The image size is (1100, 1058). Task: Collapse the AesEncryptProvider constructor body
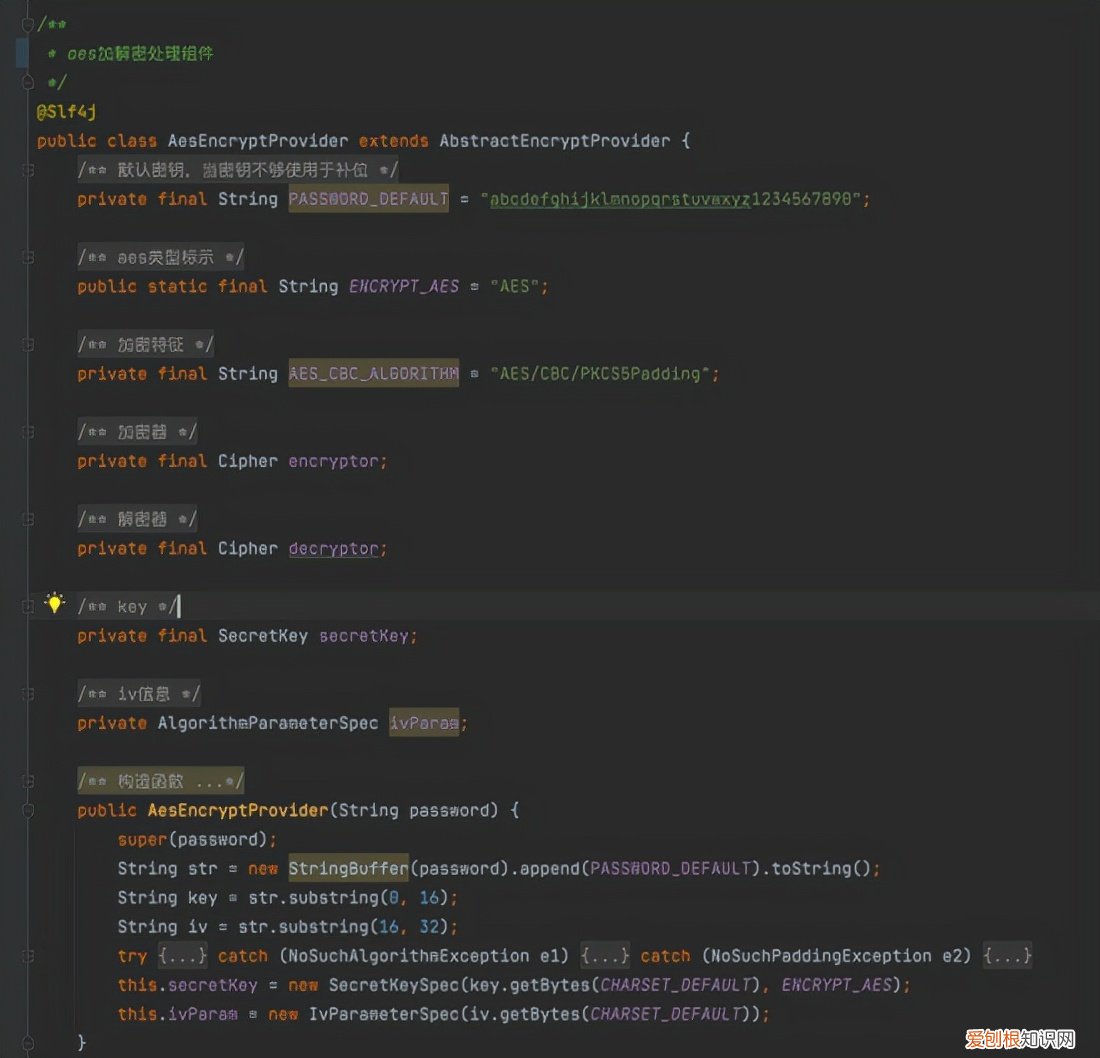29,810
